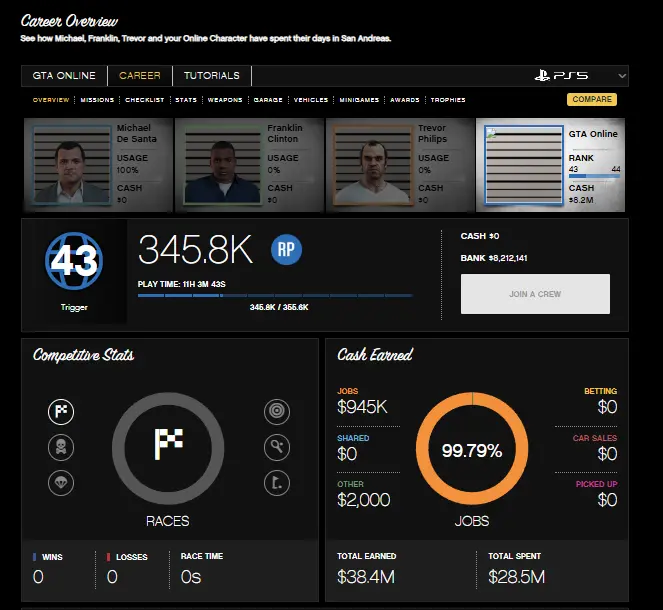
Task: Click the Join a Crew button
Action: click(534, 294)
